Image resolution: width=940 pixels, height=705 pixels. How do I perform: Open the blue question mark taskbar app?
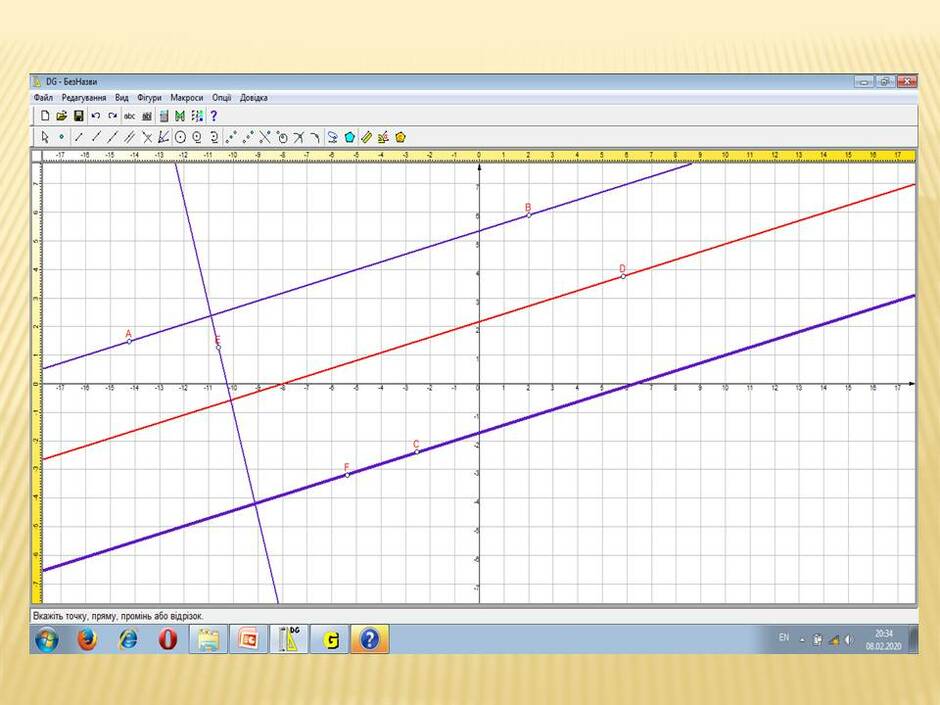click(x=369, y=639)
